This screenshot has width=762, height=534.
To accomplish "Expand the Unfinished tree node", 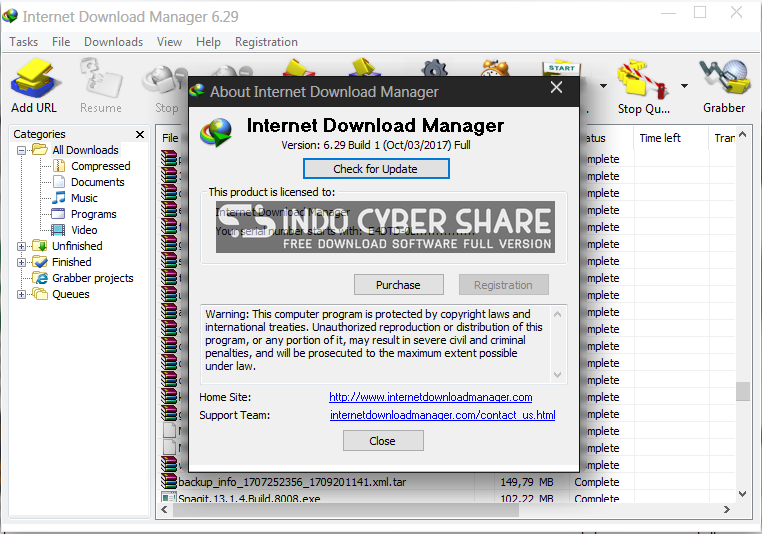I will [x=21, y=246].
